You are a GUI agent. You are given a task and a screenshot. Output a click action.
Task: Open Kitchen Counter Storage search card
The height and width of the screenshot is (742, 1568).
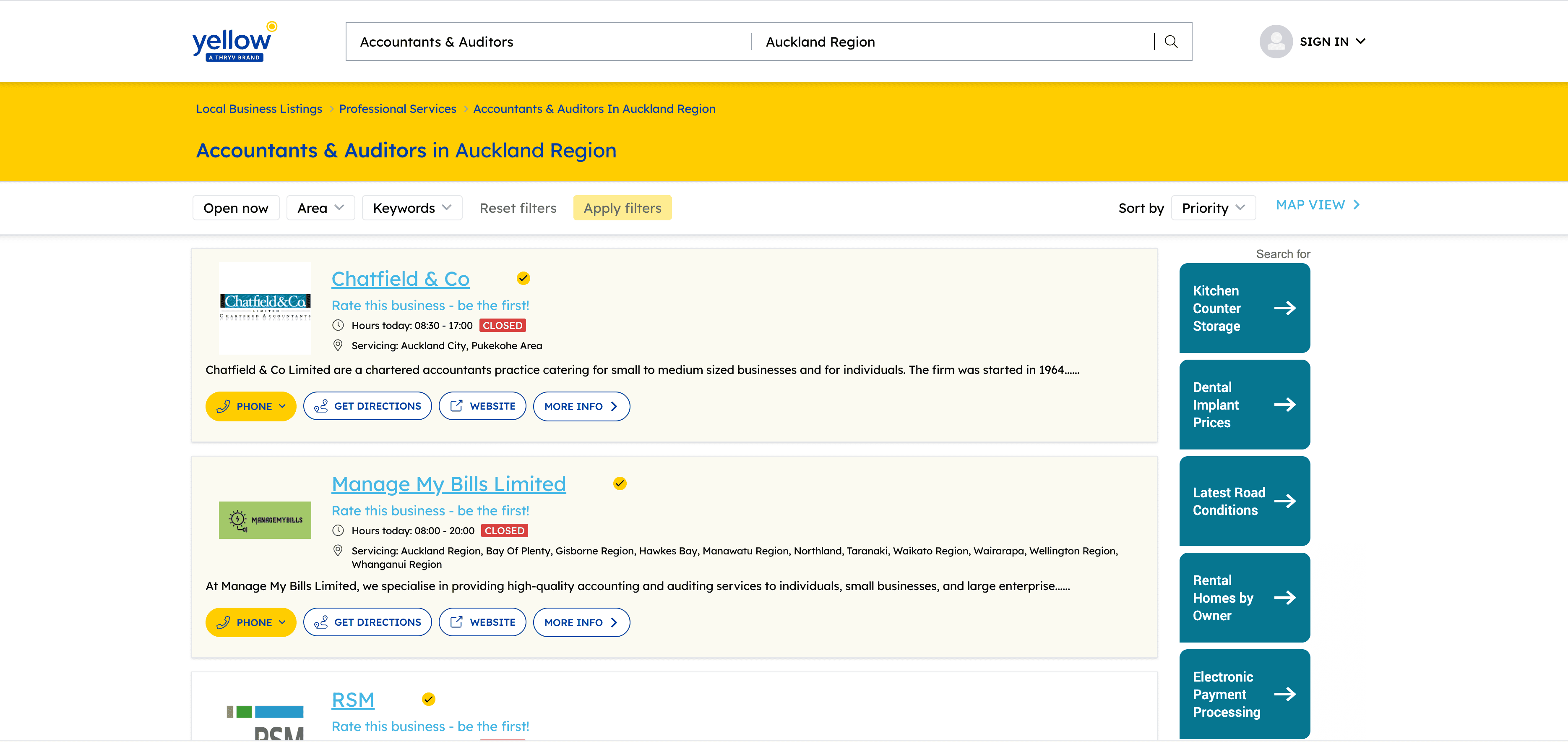coord(1245,308)
